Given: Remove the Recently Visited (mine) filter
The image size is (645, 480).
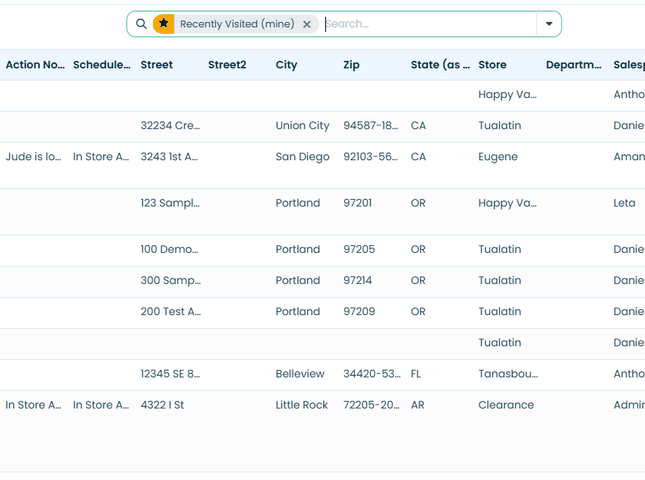Looking at the screenshot, I should pyautogui.click(x=306, y=24).
